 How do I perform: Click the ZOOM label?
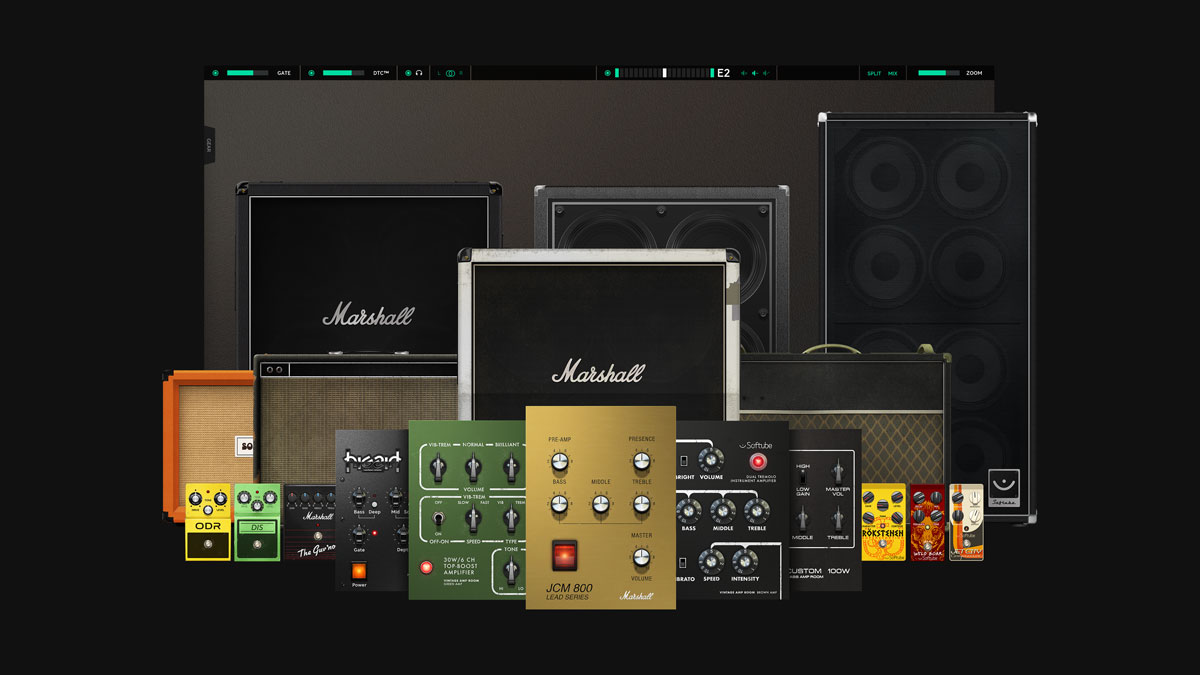point(974,73)
